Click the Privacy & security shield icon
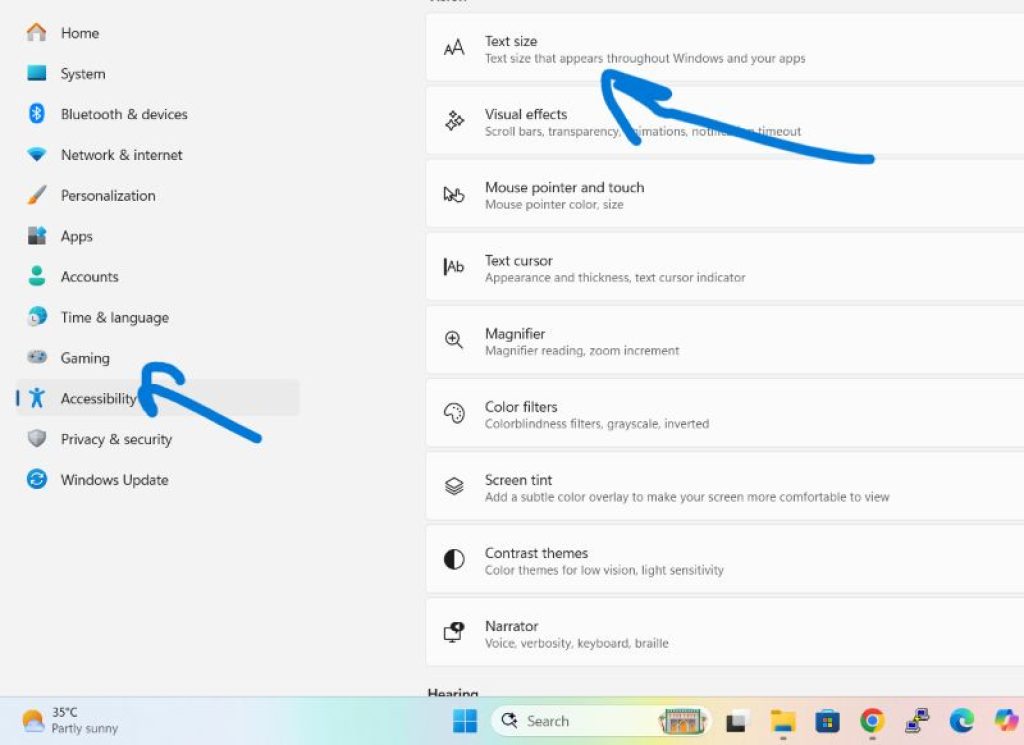1024x745 pixels. [x=37, y=438]
